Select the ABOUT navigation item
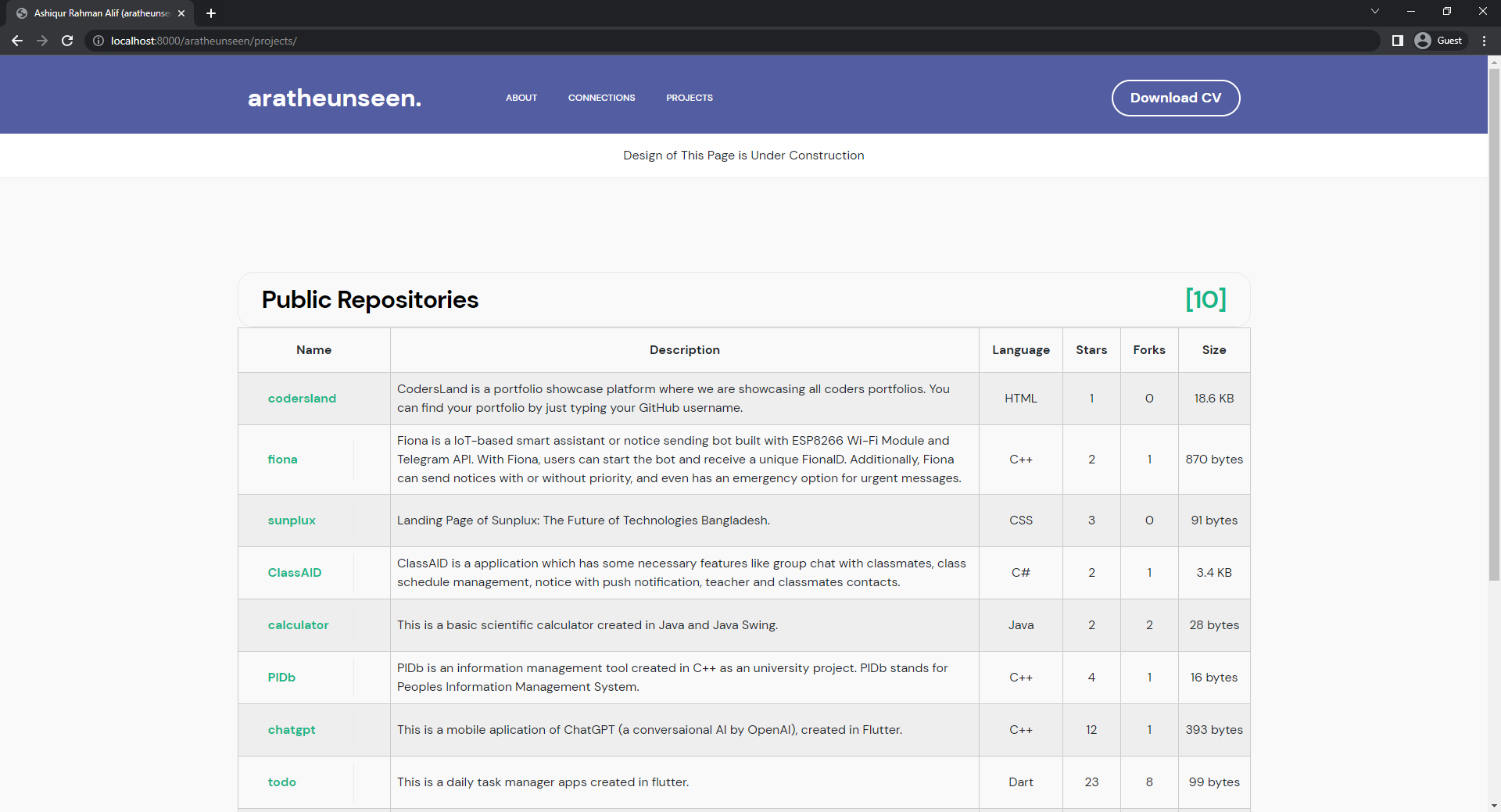 (x=521, y=98)
